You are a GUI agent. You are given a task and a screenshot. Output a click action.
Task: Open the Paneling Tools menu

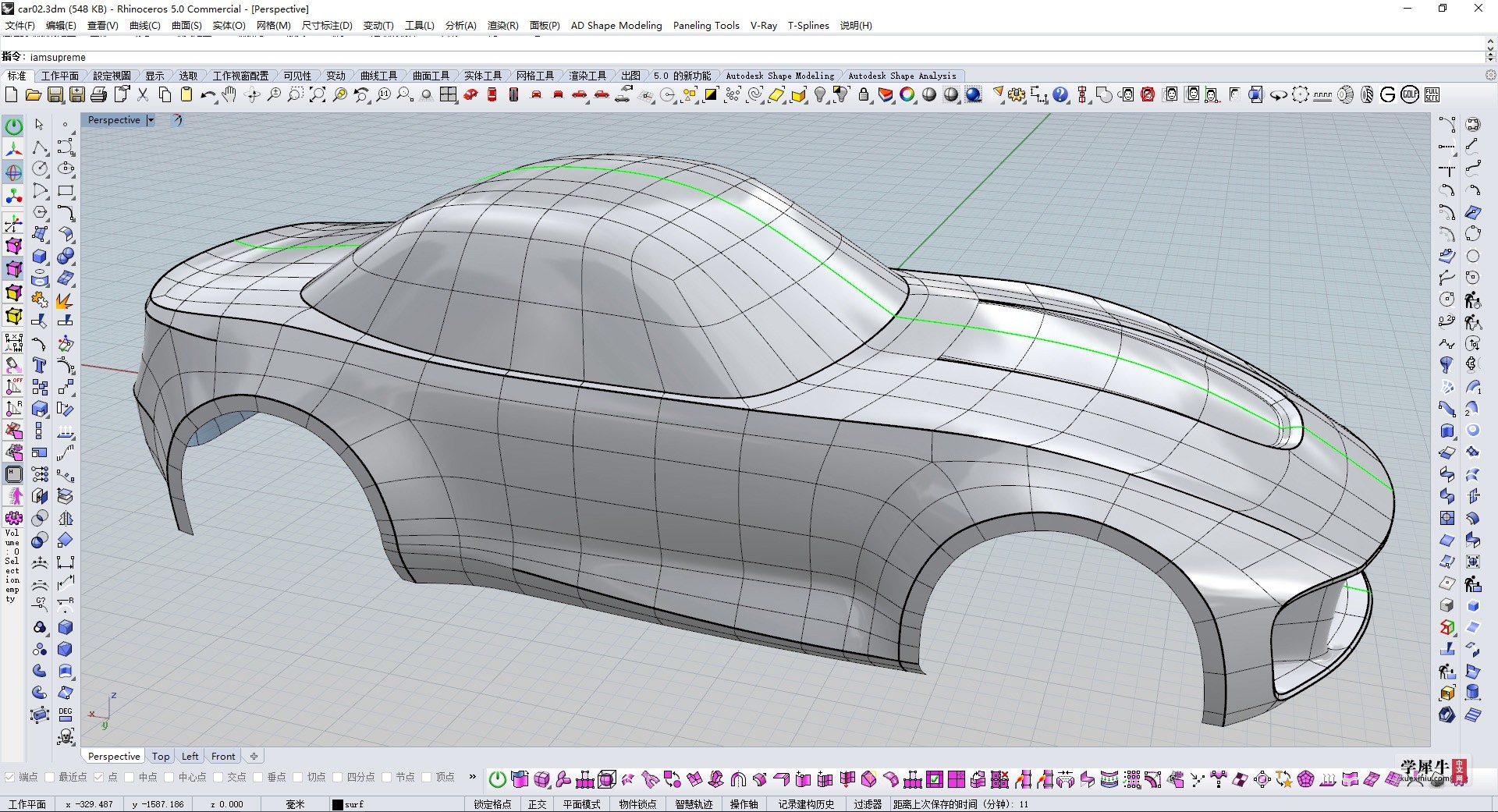pos(706,26)
